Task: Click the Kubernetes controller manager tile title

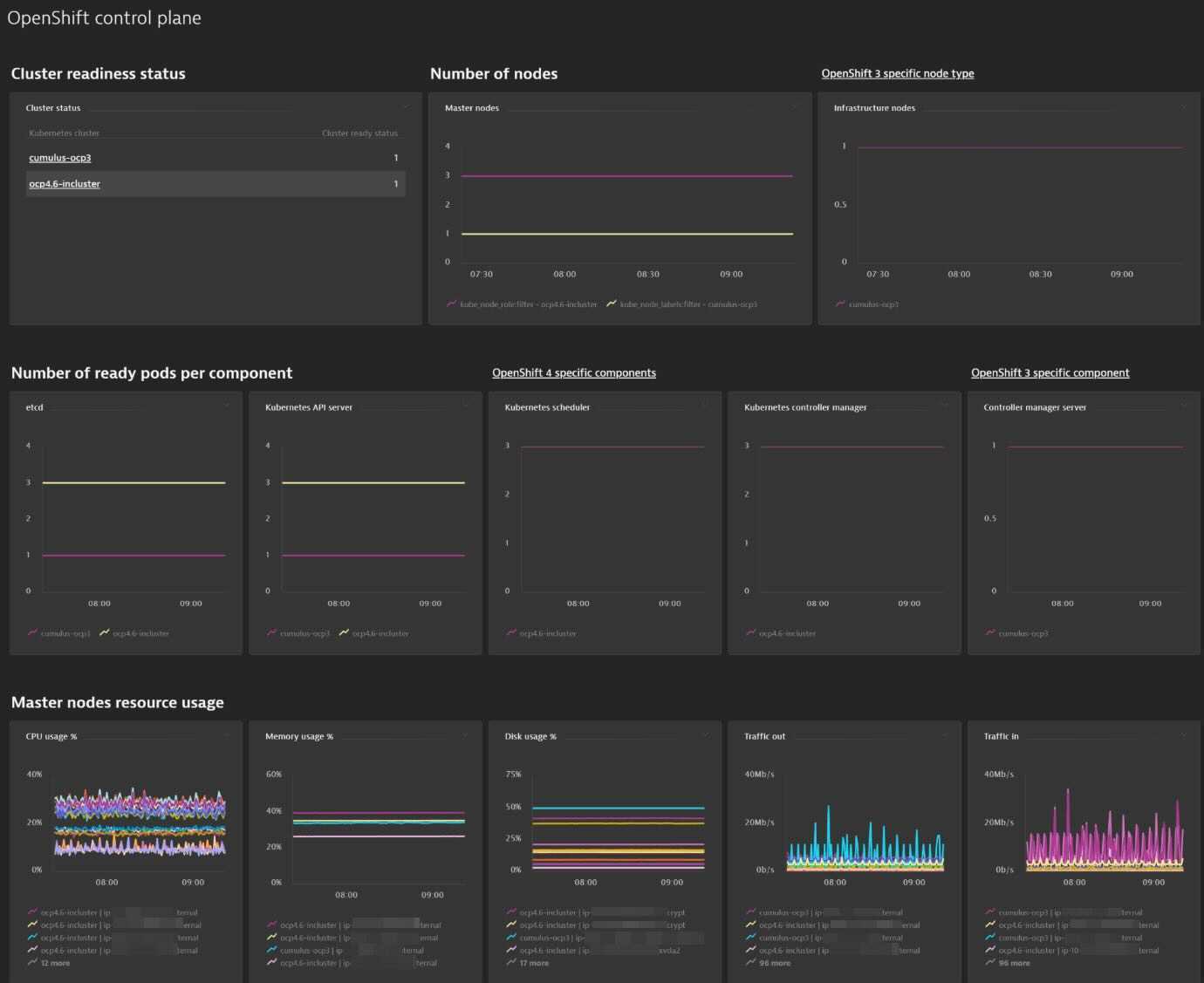Action: tap(805, 407)
